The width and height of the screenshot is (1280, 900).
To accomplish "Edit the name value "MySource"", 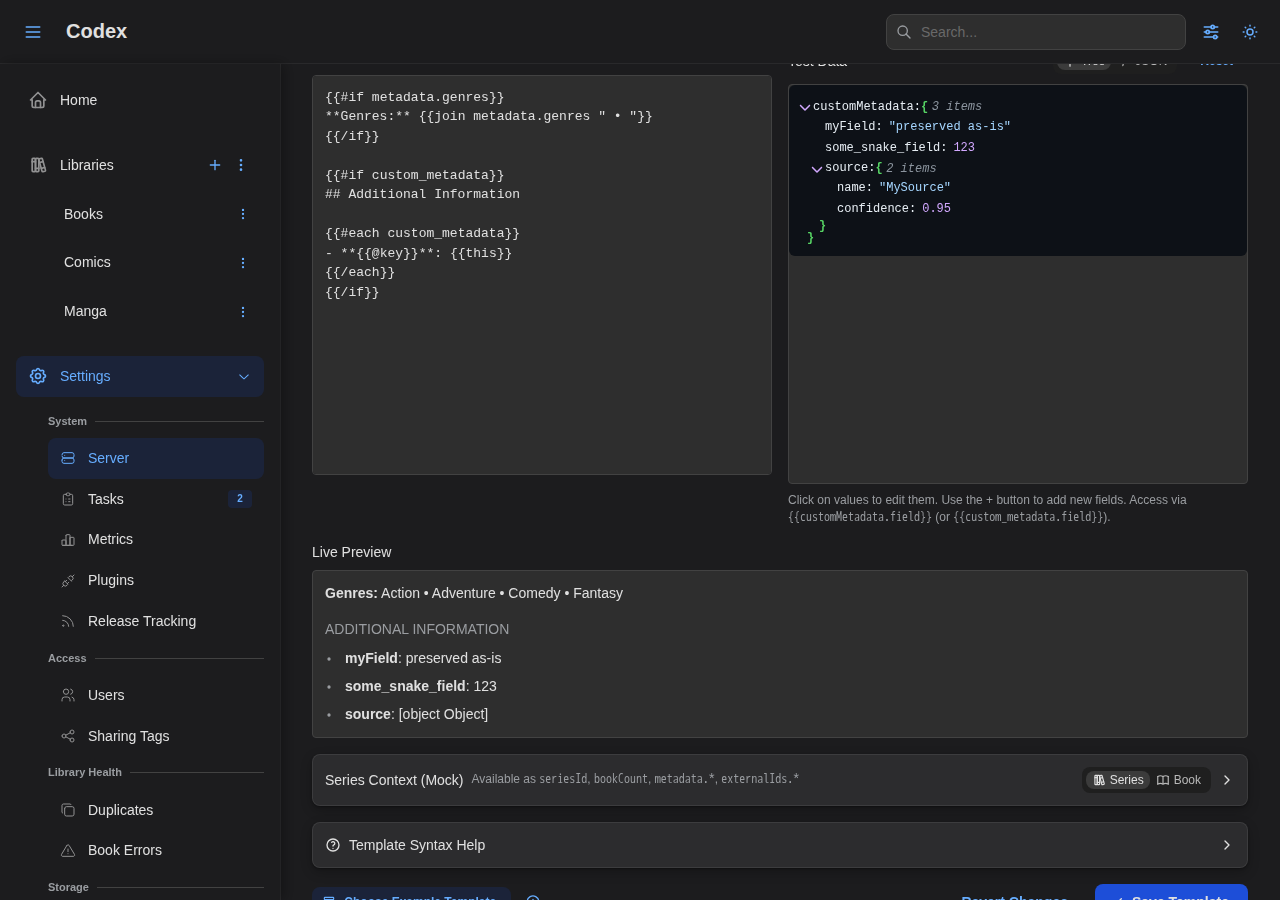I will (x=915, y=188).
